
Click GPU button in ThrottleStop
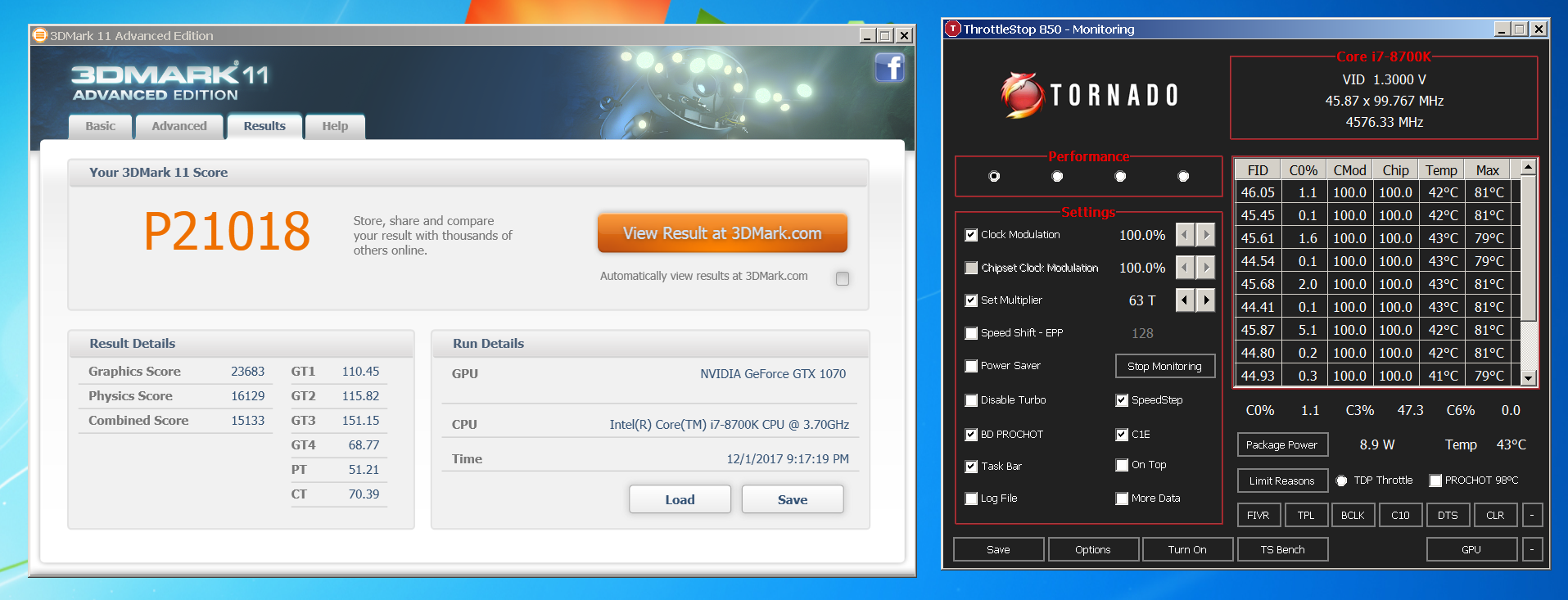[1471, 549]
